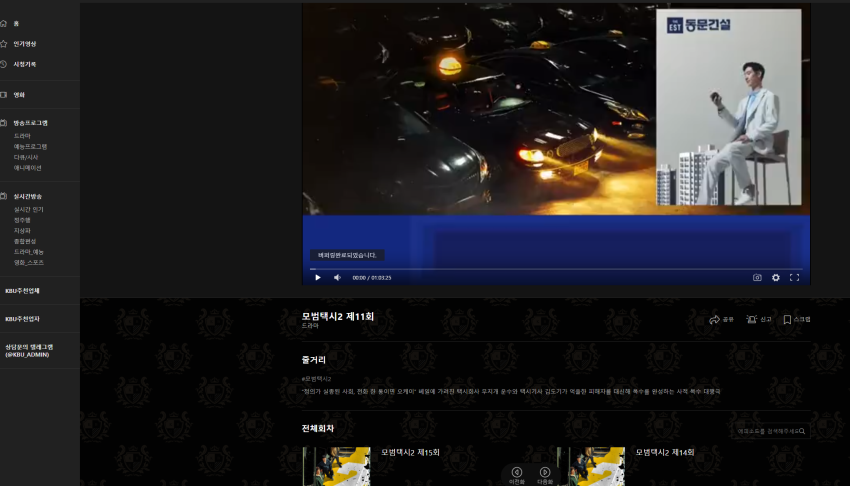
Task: Go to next episode with 다음화 icon
Action: click(545, 472)
